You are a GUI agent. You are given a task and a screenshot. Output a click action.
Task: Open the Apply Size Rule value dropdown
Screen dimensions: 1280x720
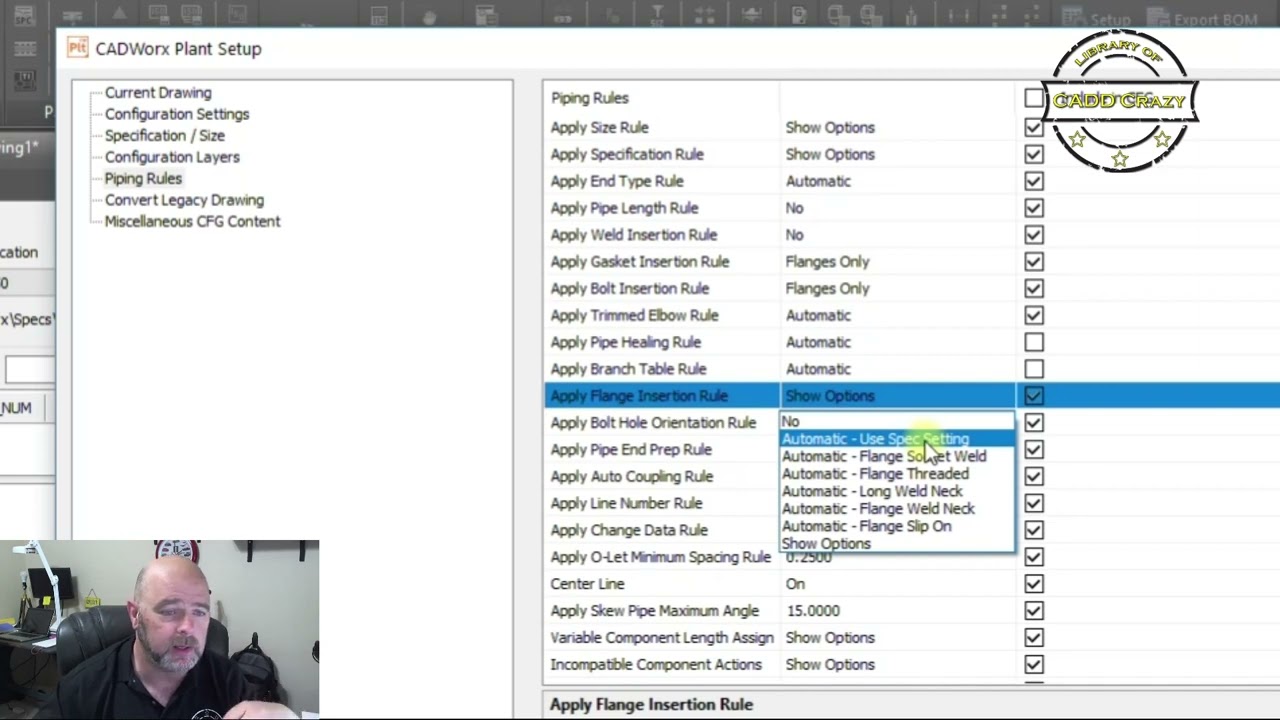click(x=897, y=127)
